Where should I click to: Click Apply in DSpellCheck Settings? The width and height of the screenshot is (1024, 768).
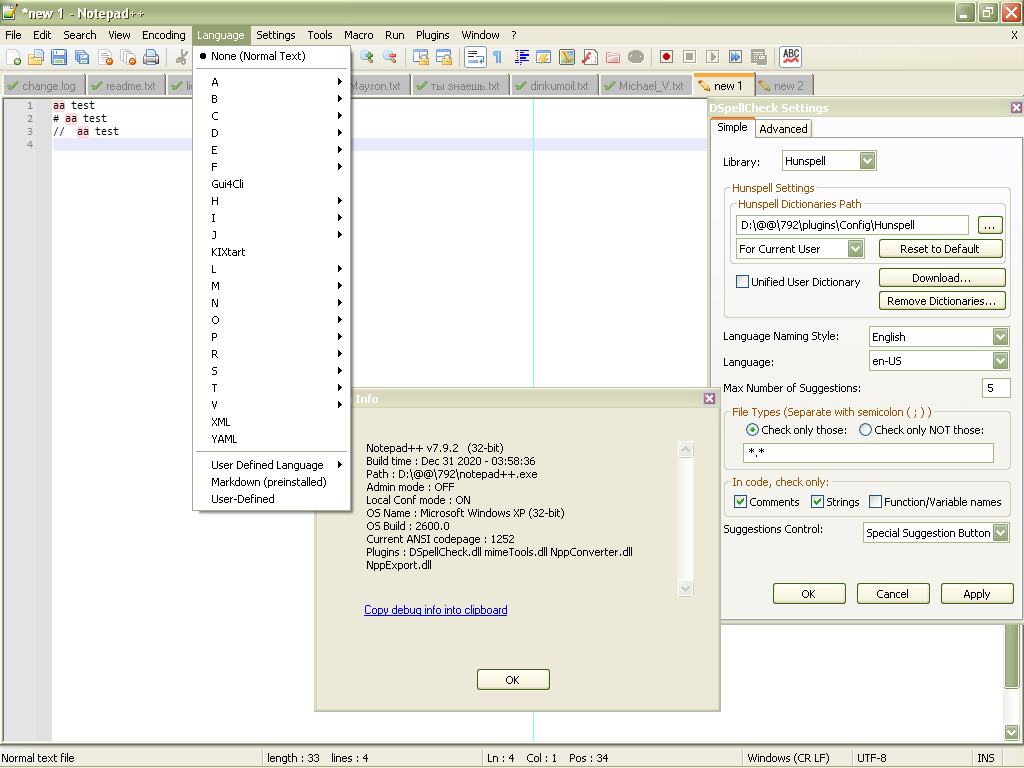coord(976,594)
